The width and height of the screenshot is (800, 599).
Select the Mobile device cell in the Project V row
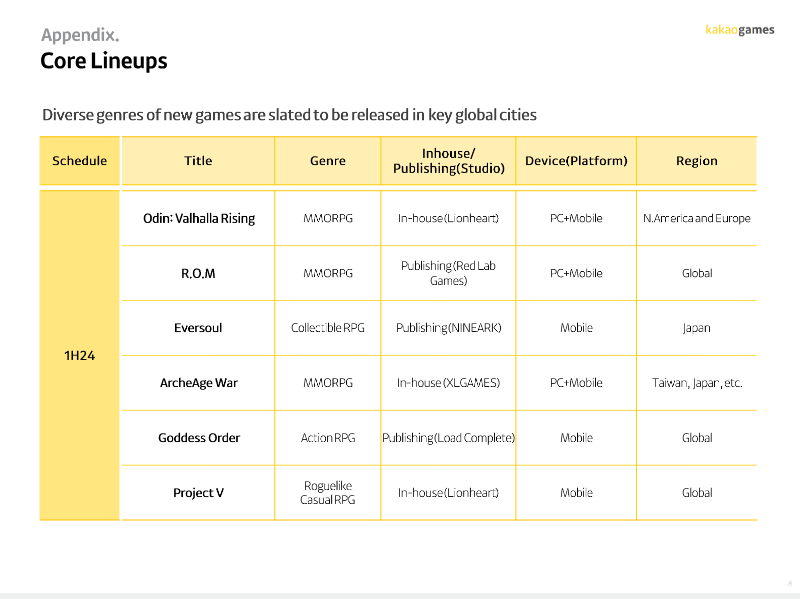tap(576, 493)
